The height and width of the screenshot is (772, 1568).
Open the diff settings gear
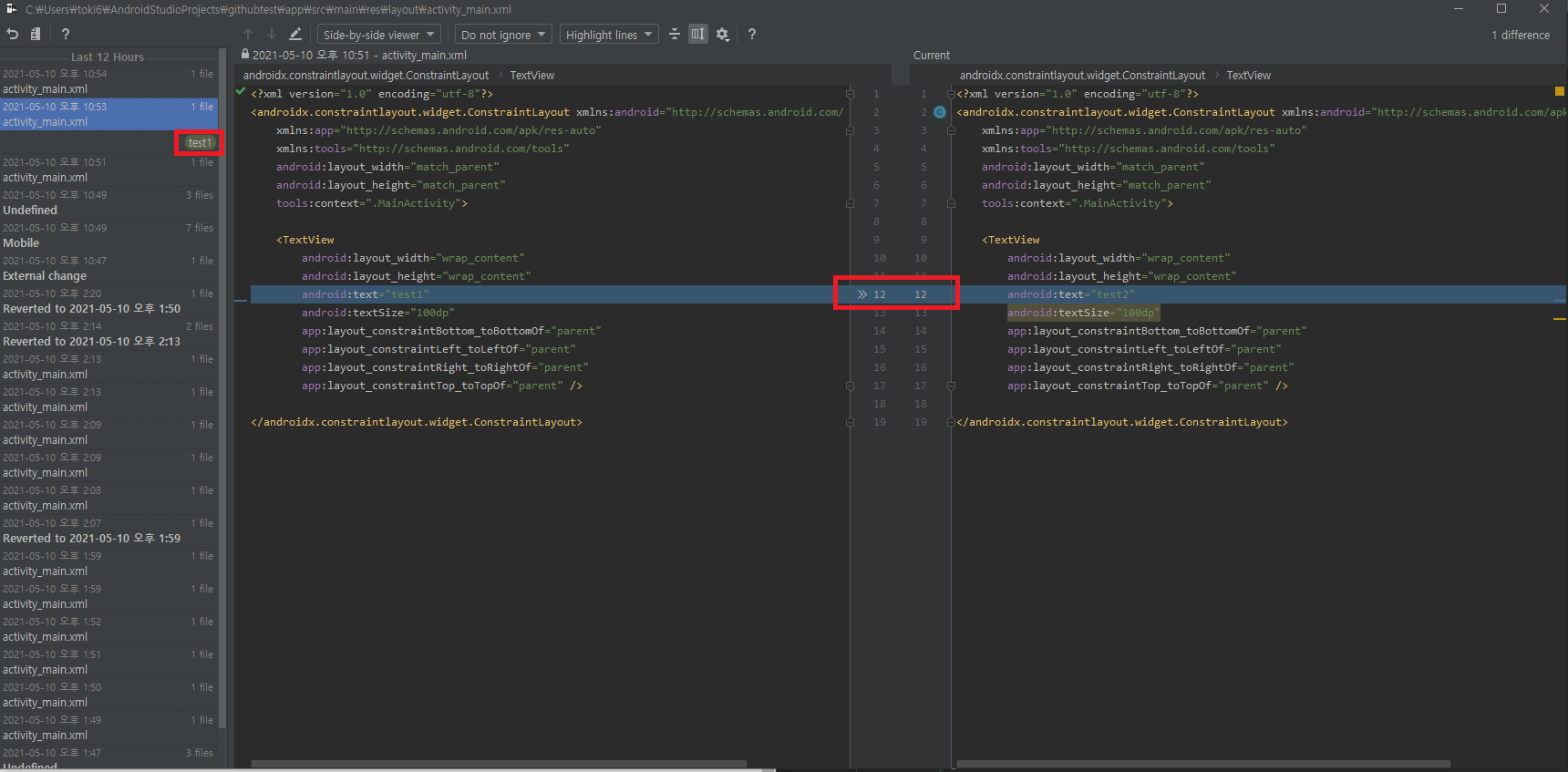723,34
